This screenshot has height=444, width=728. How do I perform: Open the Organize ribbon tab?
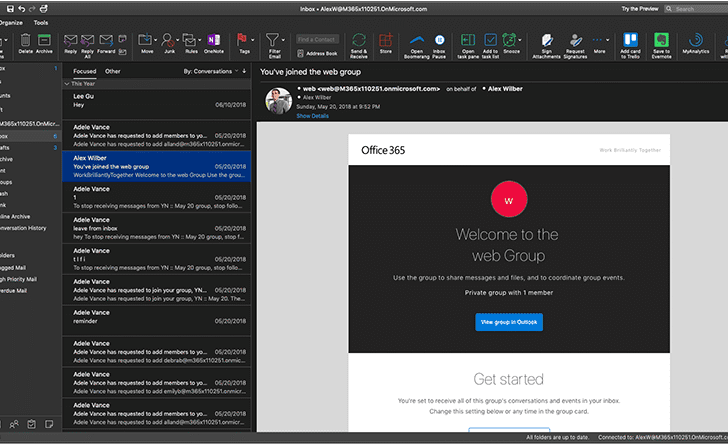pyautogui.click(x=11, y=22)
